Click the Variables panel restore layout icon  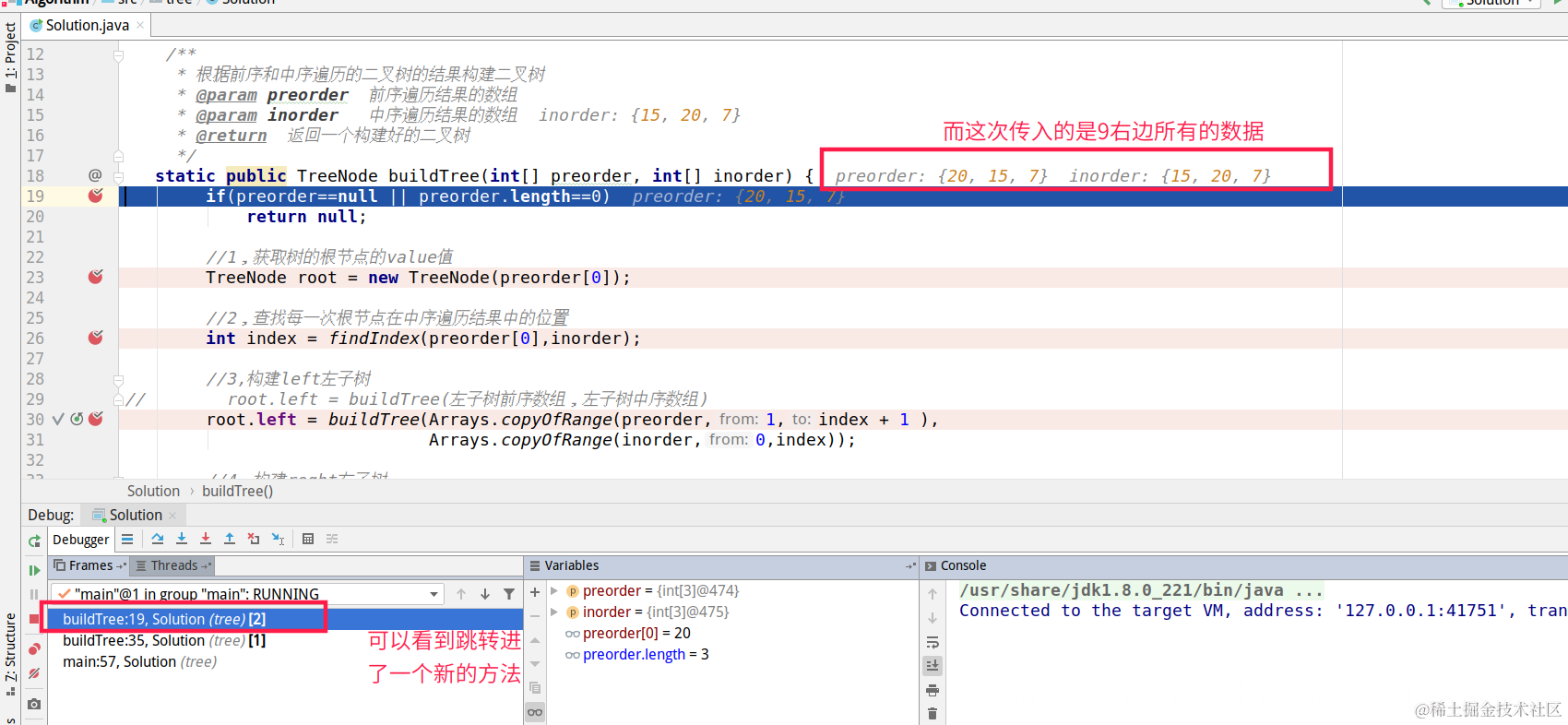[x=910, y=565]
